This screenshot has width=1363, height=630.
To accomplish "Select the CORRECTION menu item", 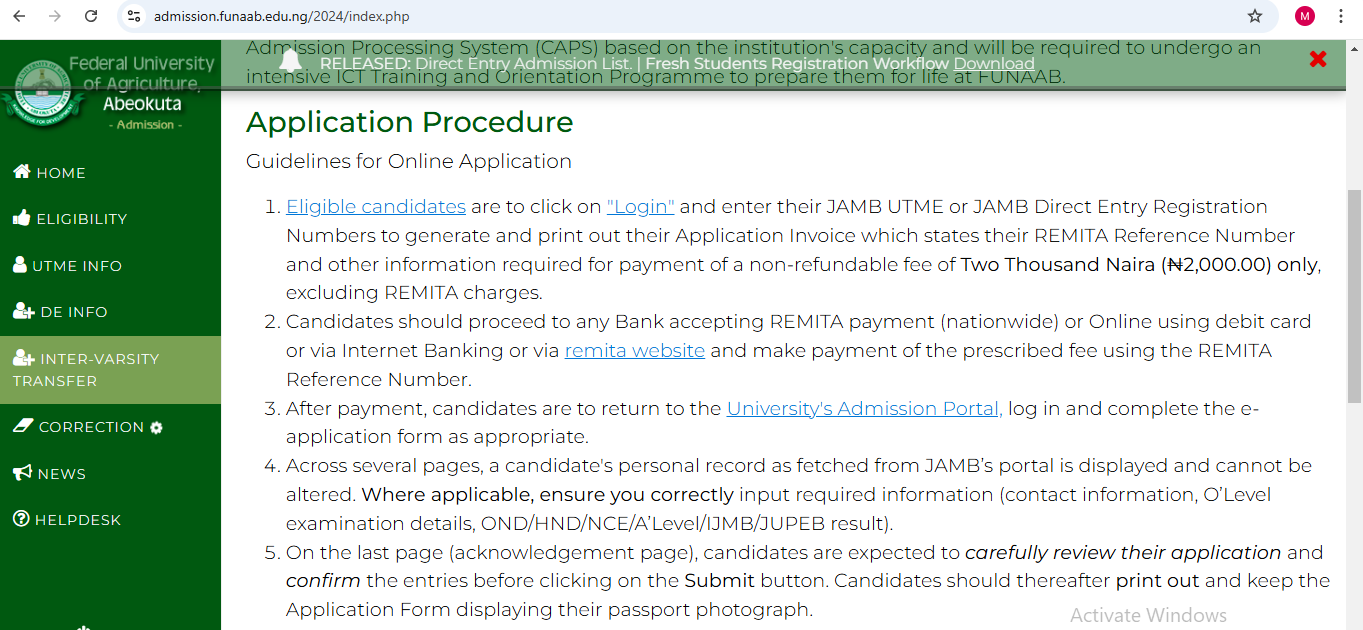I will [x=90, y=426].
